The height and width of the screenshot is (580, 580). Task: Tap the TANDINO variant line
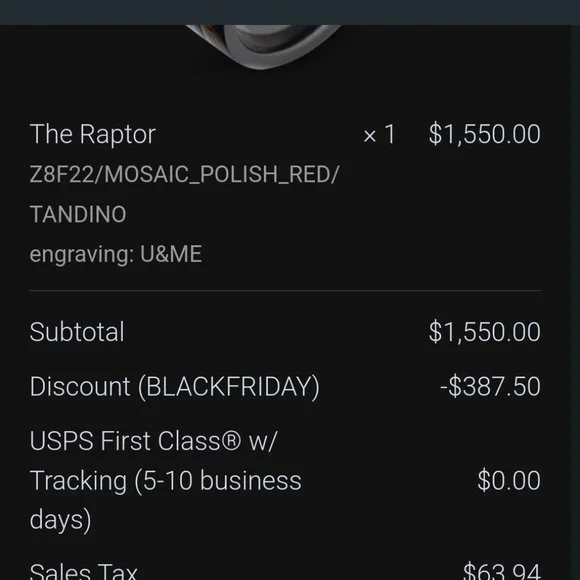point(78,214)
